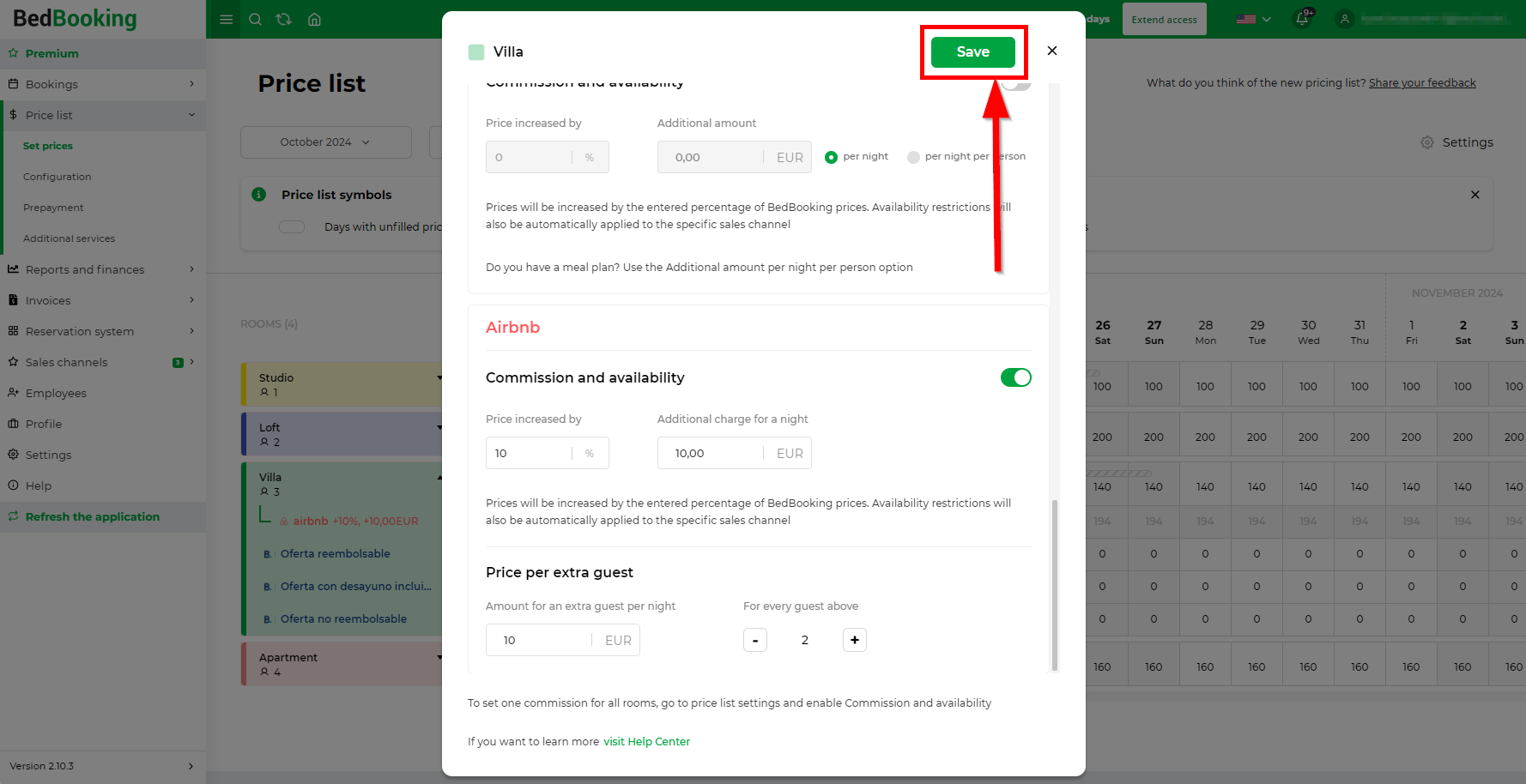Screen dimensions: 1526x784
Task: Decrease guest count with minus button
Action: click(x=755, y=640)
